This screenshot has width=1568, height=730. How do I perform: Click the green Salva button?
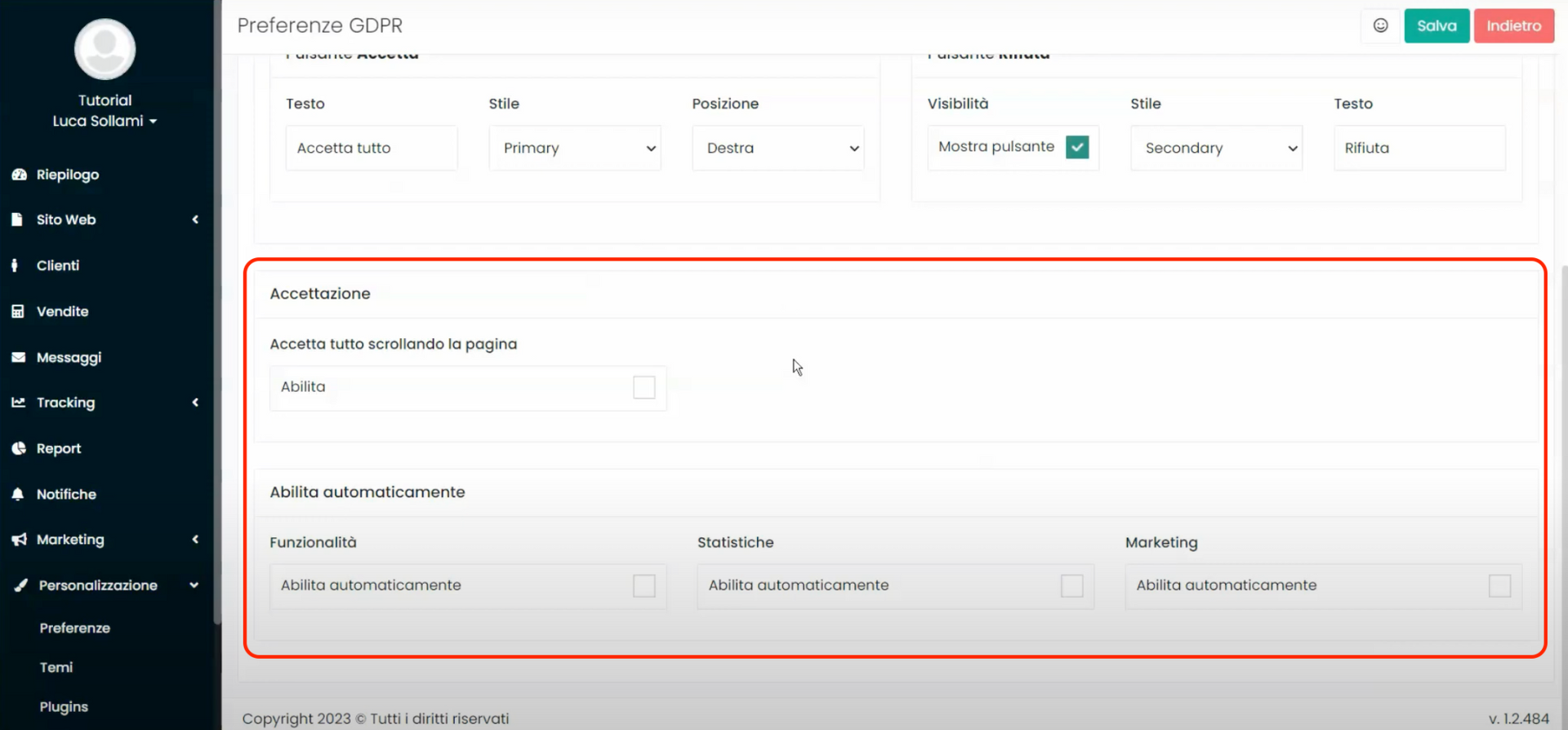(1437, 25)
